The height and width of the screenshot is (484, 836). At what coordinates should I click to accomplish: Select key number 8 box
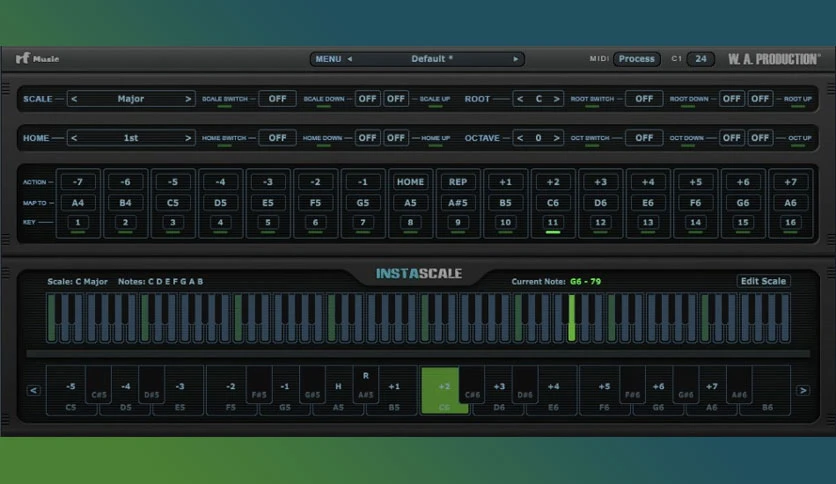410,222
